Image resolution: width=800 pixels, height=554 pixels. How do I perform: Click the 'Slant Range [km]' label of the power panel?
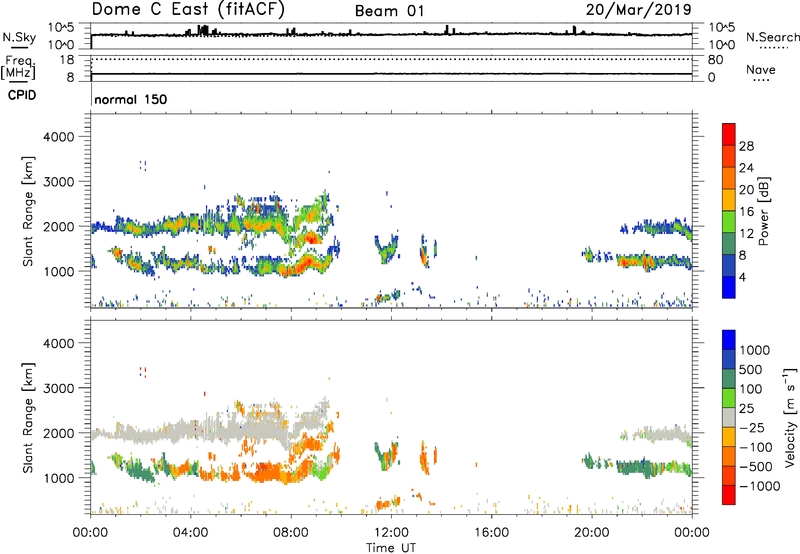[28, 211]
